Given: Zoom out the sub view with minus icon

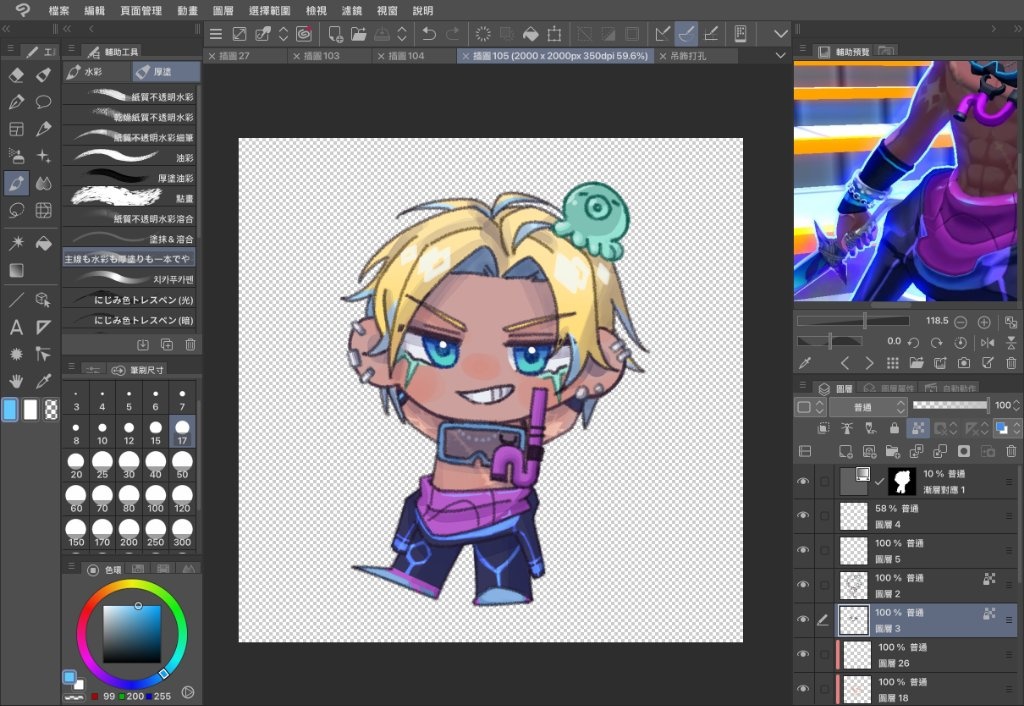Looking at the screenshot, I should coord(960,322).
